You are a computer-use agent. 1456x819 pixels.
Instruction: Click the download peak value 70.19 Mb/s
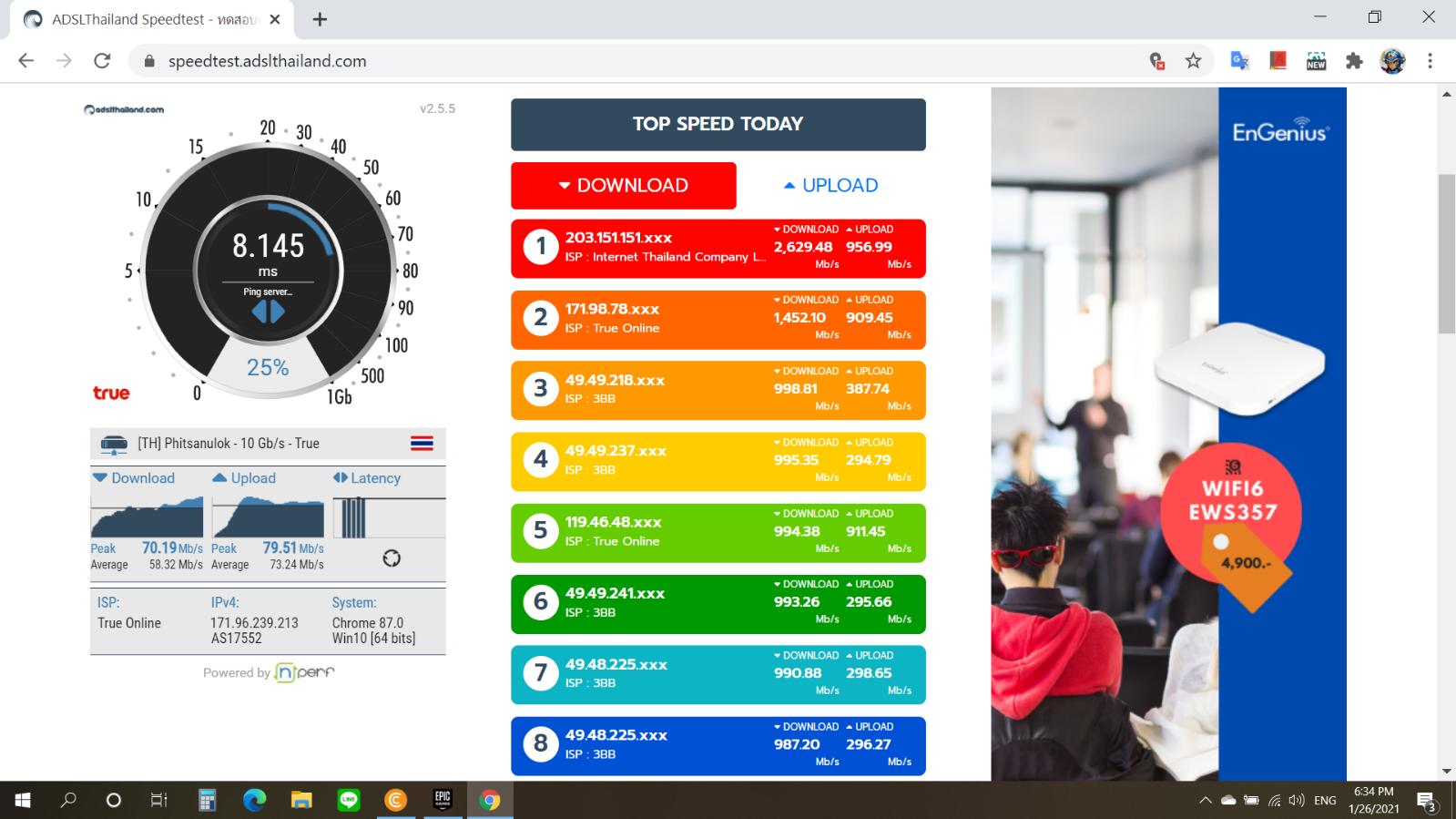pyautogui.click(x=172, y=548)
